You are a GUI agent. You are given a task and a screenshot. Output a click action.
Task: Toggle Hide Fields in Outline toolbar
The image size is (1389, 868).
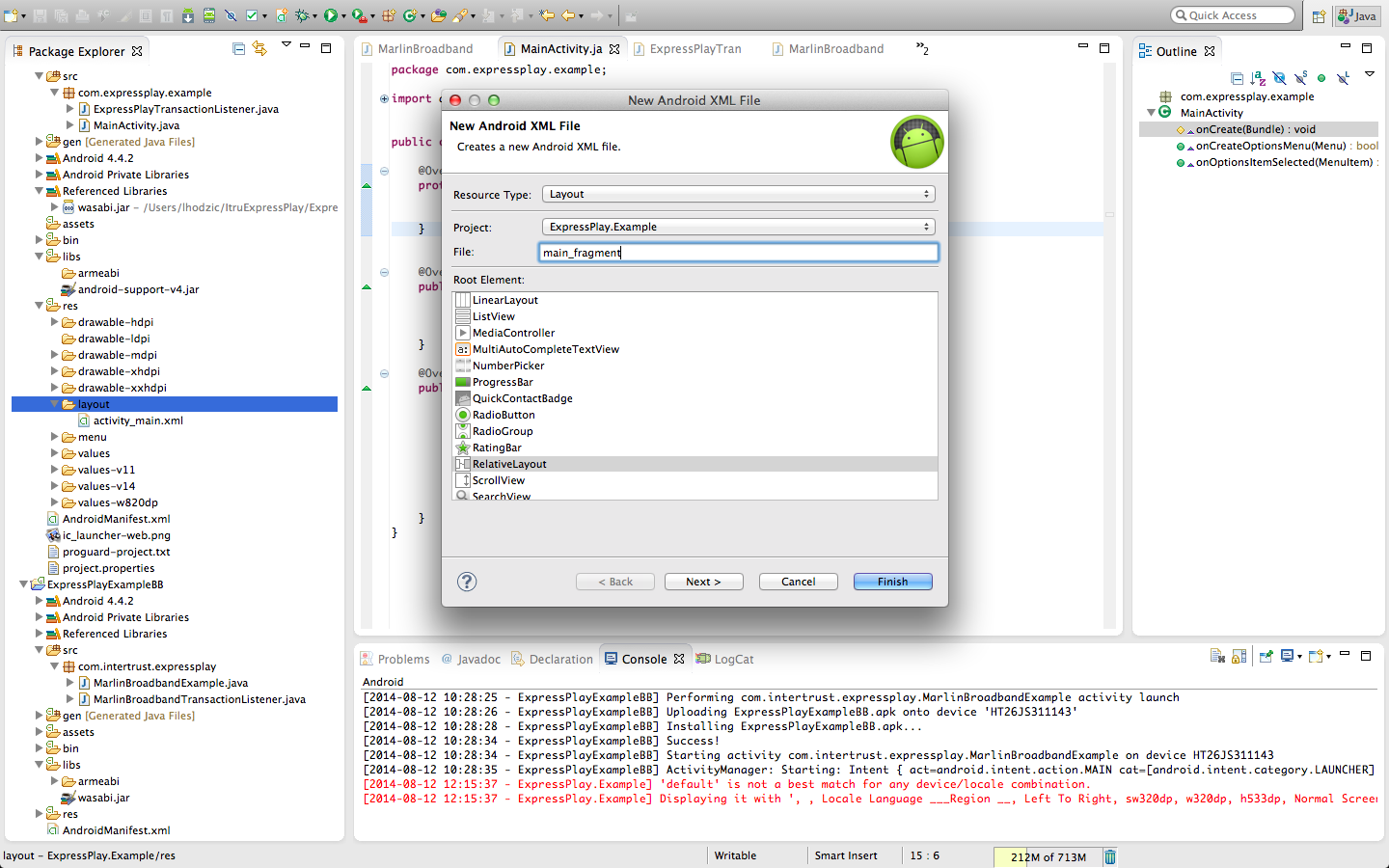pos(1279,78)
